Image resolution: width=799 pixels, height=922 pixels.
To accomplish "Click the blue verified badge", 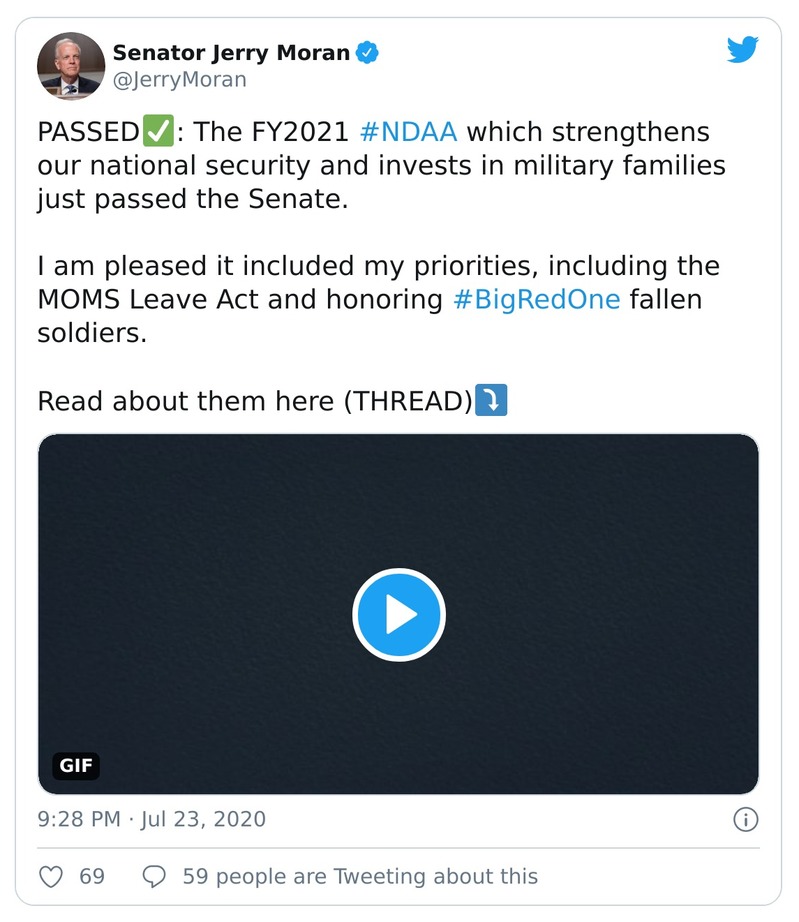I will click(368, 52).
